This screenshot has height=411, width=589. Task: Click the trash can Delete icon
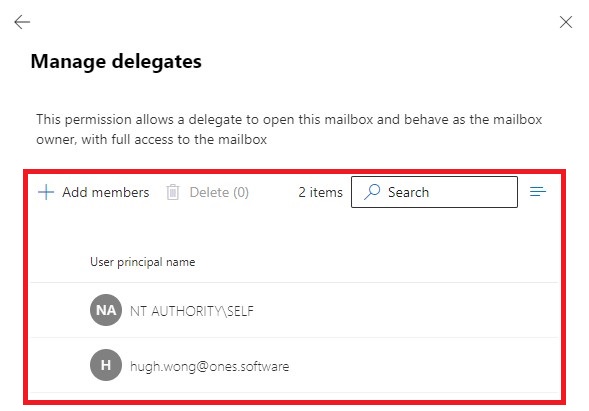point(173,192)
